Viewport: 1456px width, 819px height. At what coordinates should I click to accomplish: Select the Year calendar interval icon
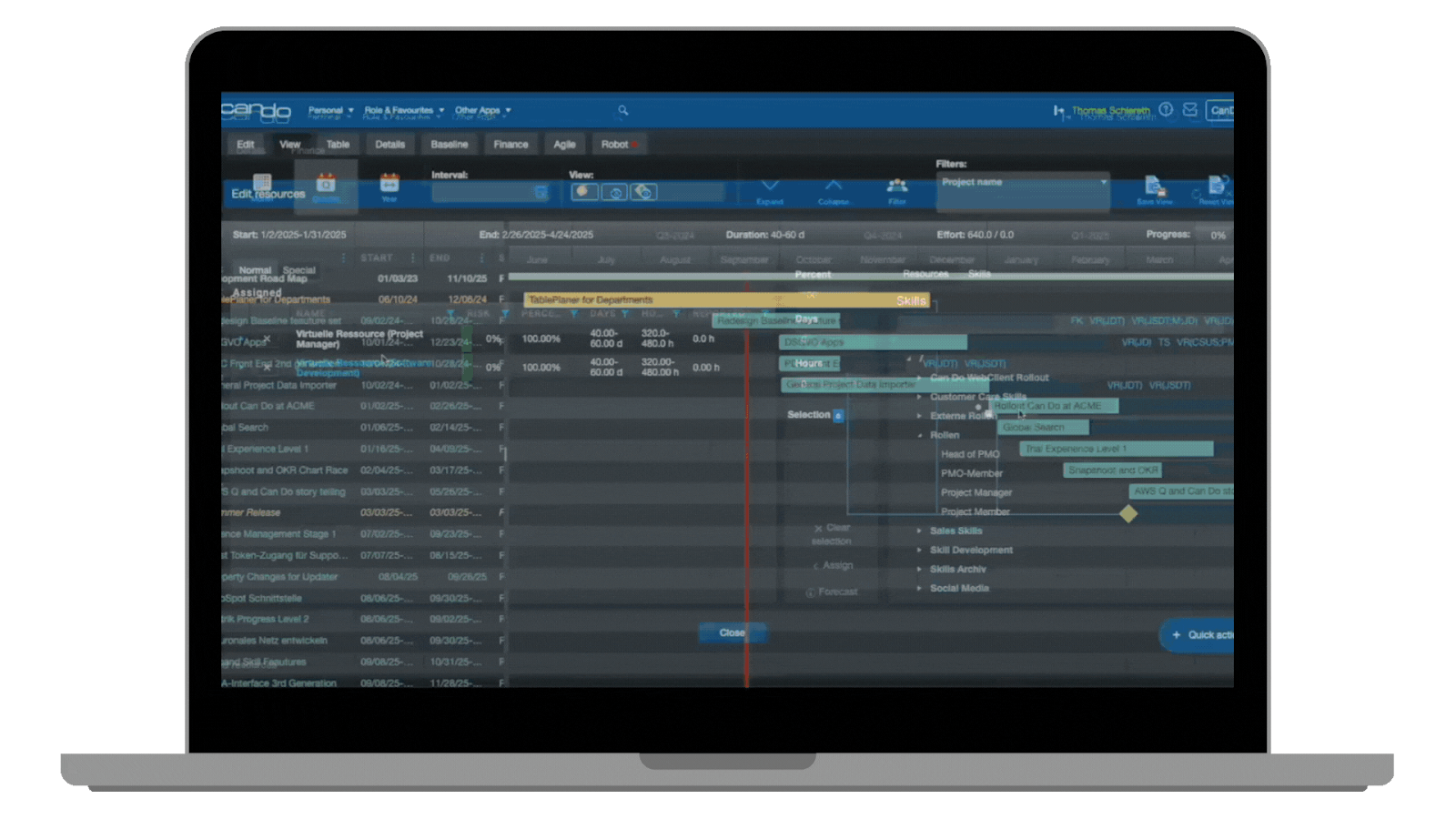389,186
